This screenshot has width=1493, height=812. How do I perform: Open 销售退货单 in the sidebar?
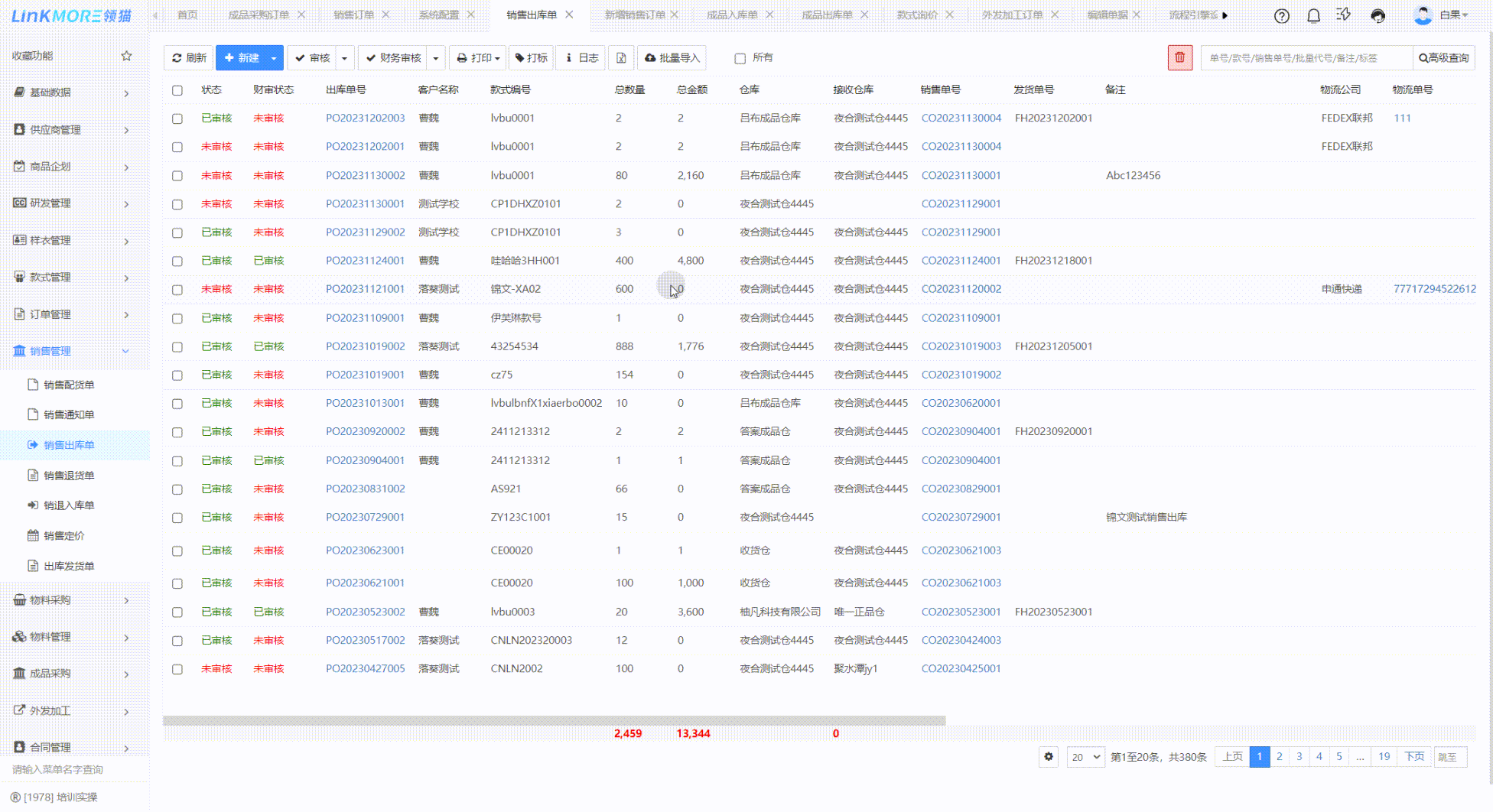[x=69, y=476]
